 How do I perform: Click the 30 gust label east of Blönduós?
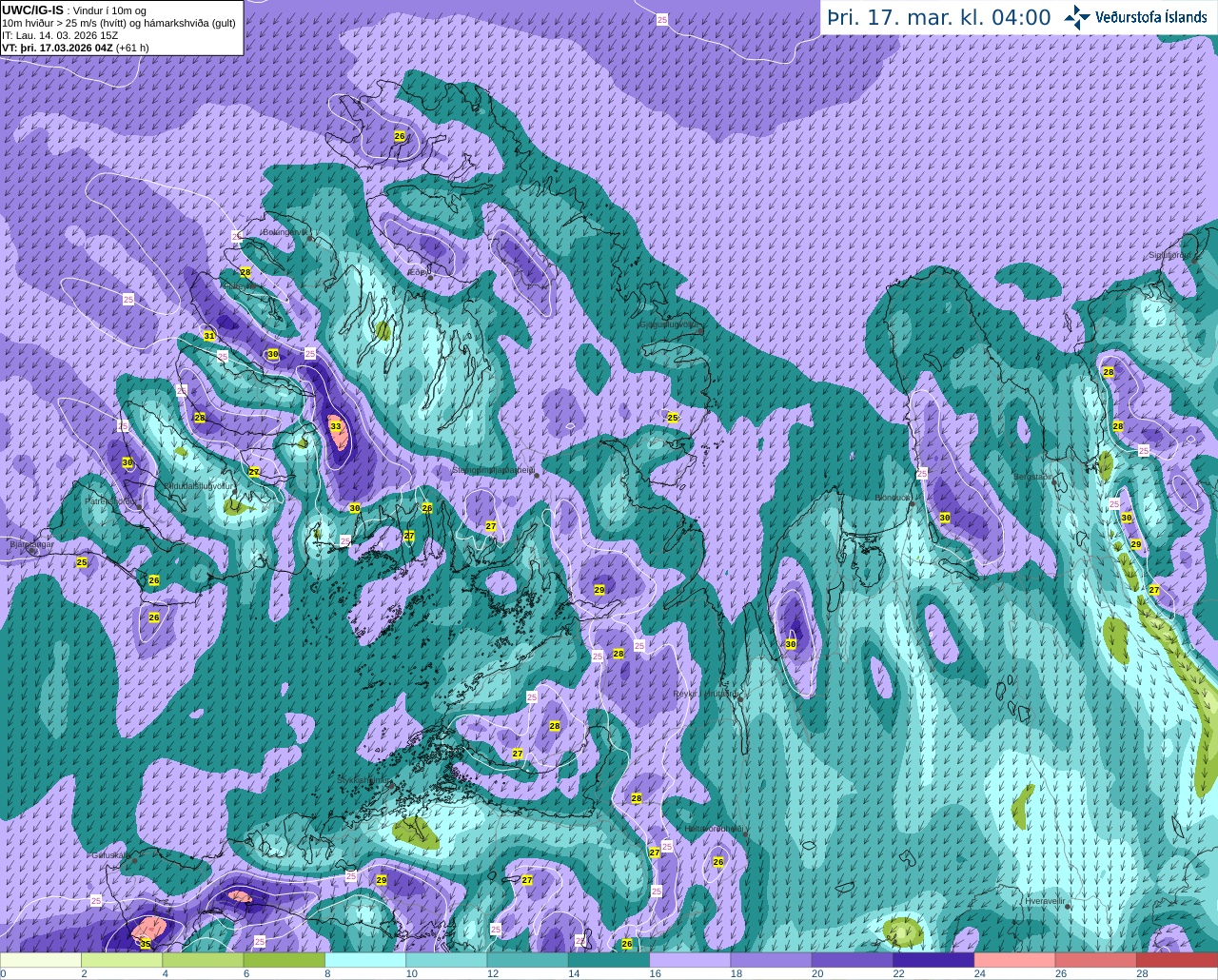pyautogui.click(x=945, y=518)
